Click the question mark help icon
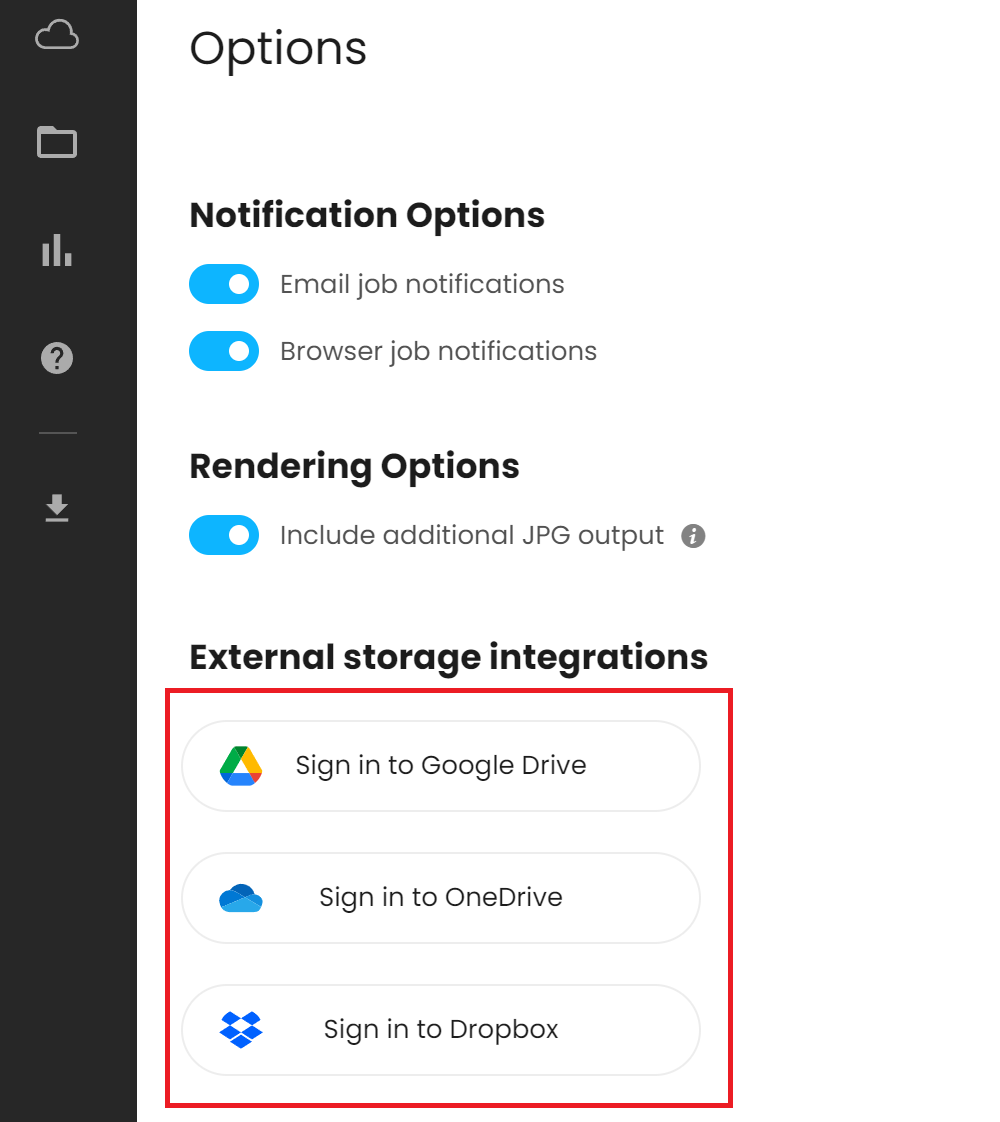The image size is (1000, 1122). [x=57, y=358]
